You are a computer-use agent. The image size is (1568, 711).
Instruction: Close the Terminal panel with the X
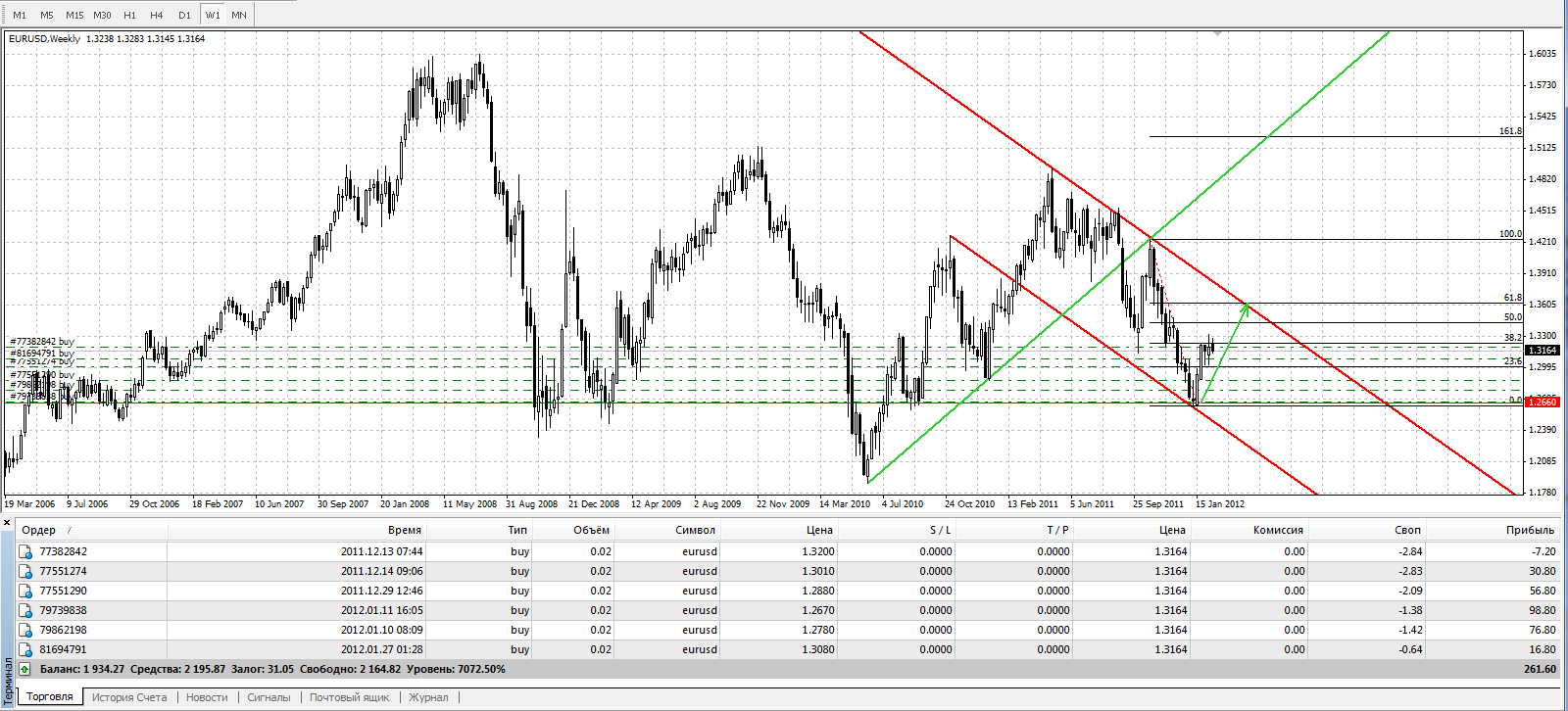pos(7,523)
